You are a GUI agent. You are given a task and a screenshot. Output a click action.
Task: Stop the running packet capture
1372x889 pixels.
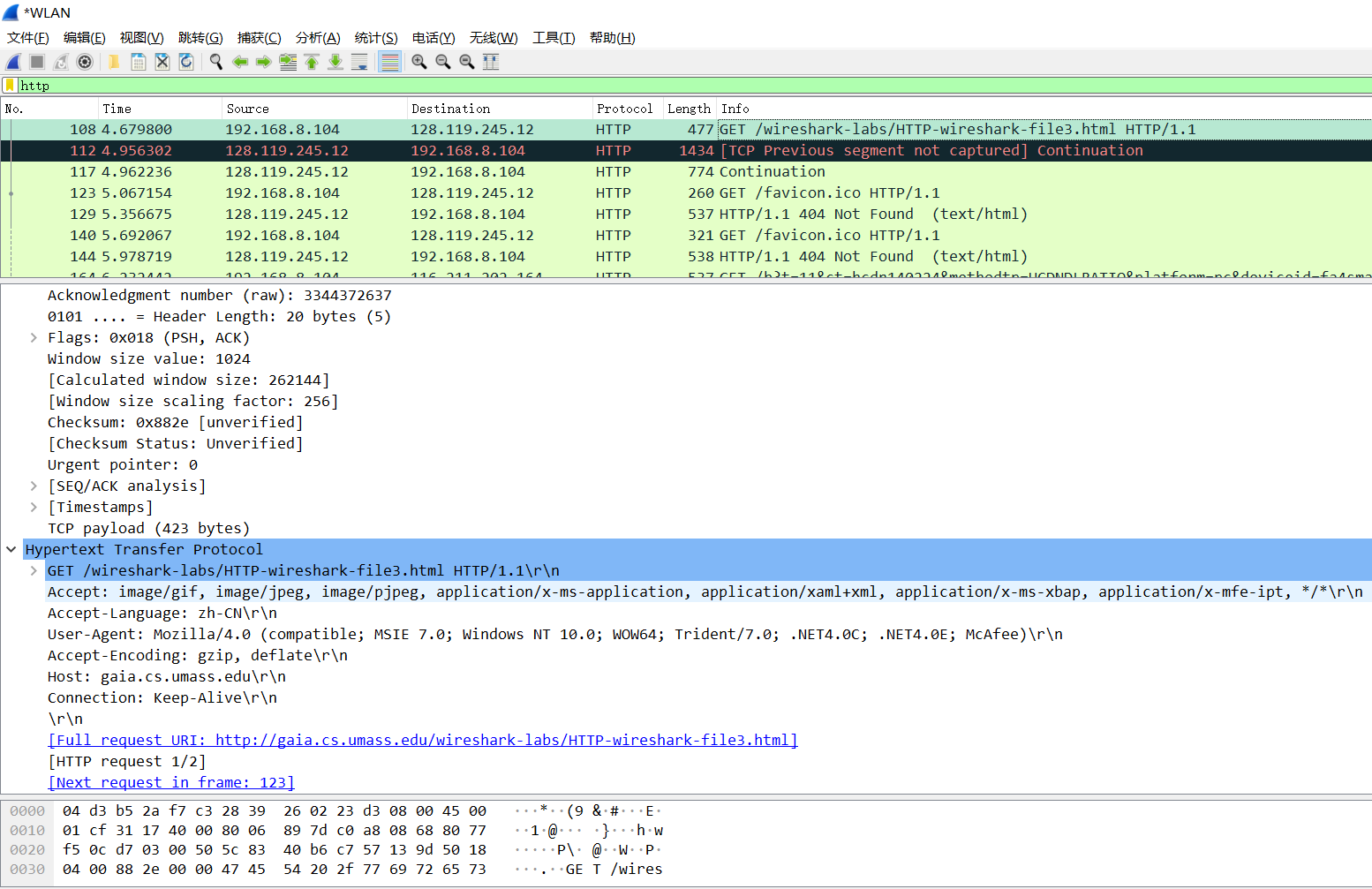(37, 62)
